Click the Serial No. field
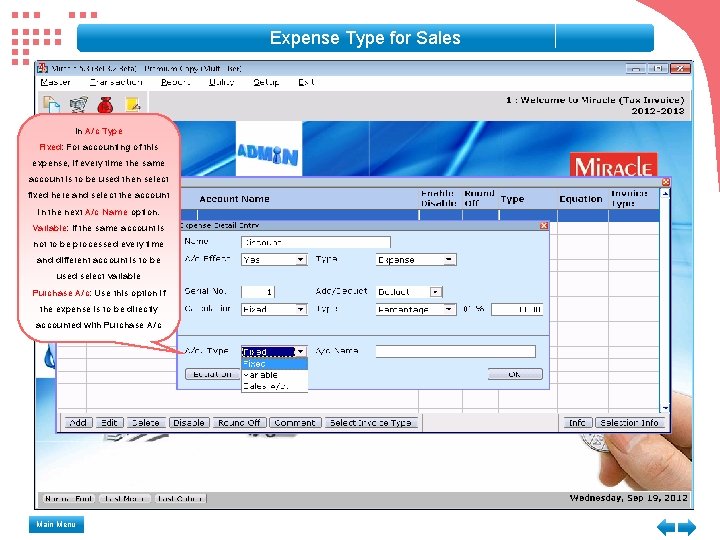720x540 pixels. pos(258,292)
